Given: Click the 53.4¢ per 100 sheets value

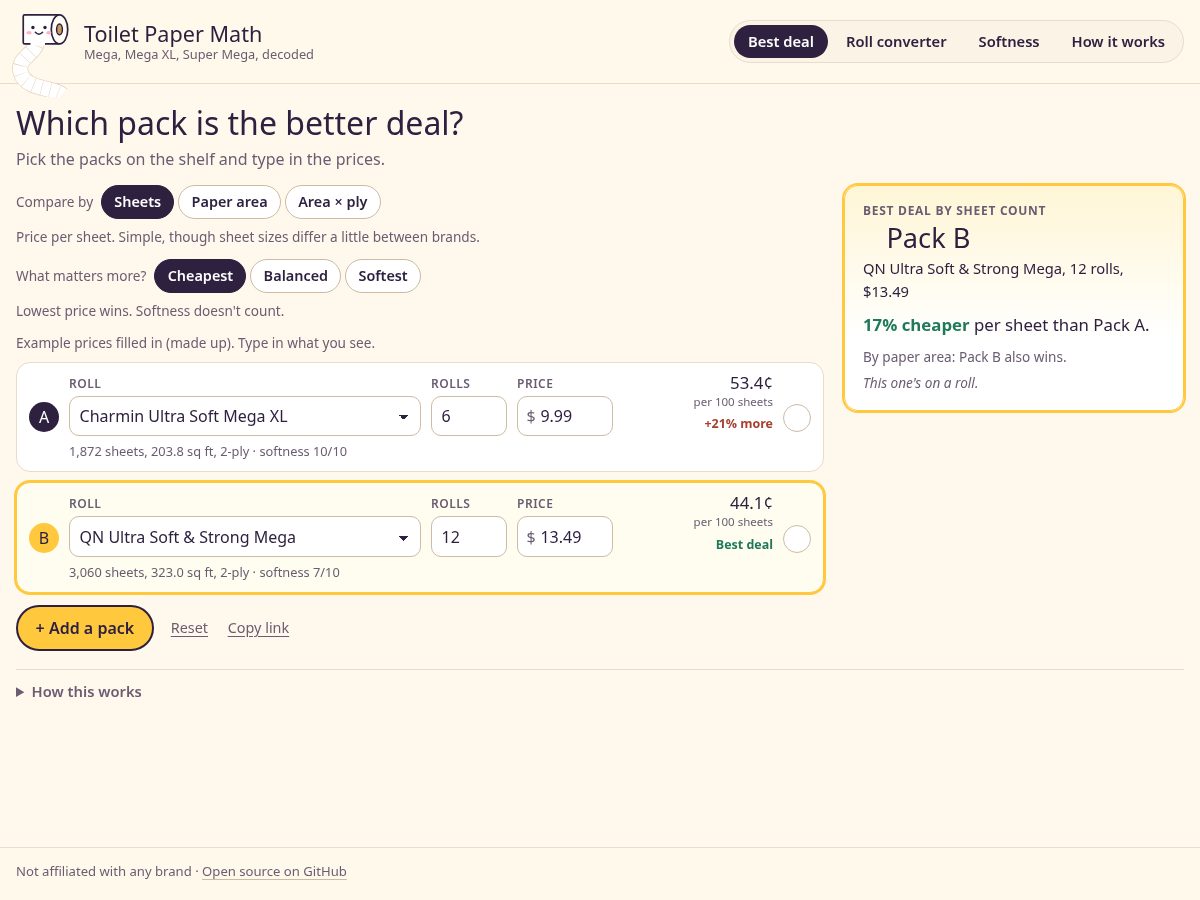Looking at the screenshot, I should pyautogui.click(x=751, y=383).
